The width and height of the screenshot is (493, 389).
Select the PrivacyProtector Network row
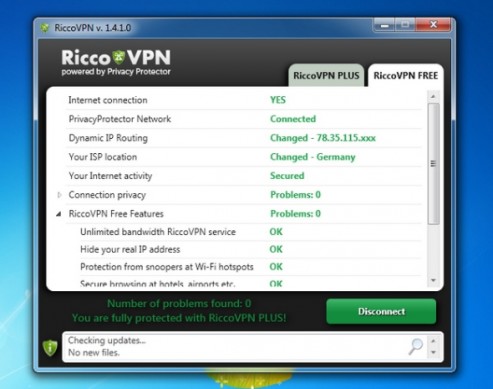tap(244, 119)
